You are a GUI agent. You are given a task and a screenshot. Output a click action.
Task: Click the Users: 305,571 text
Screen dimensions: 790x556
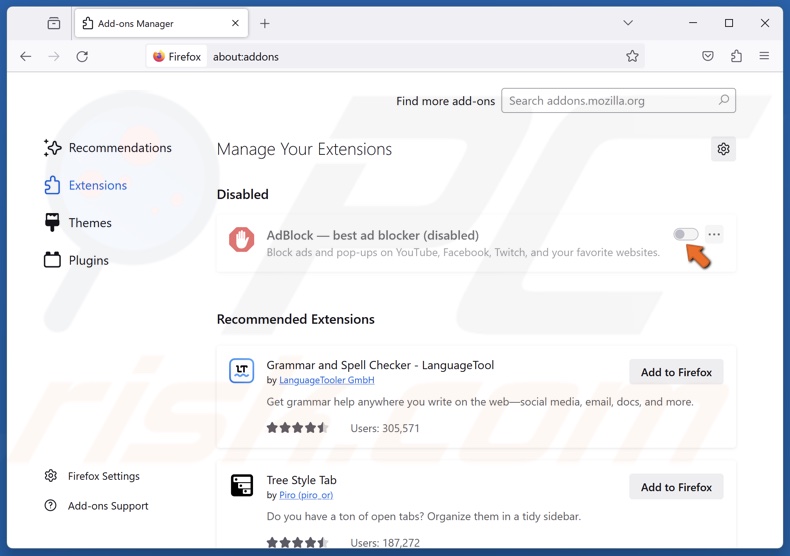pyautogui.click(x=384, y=428)
